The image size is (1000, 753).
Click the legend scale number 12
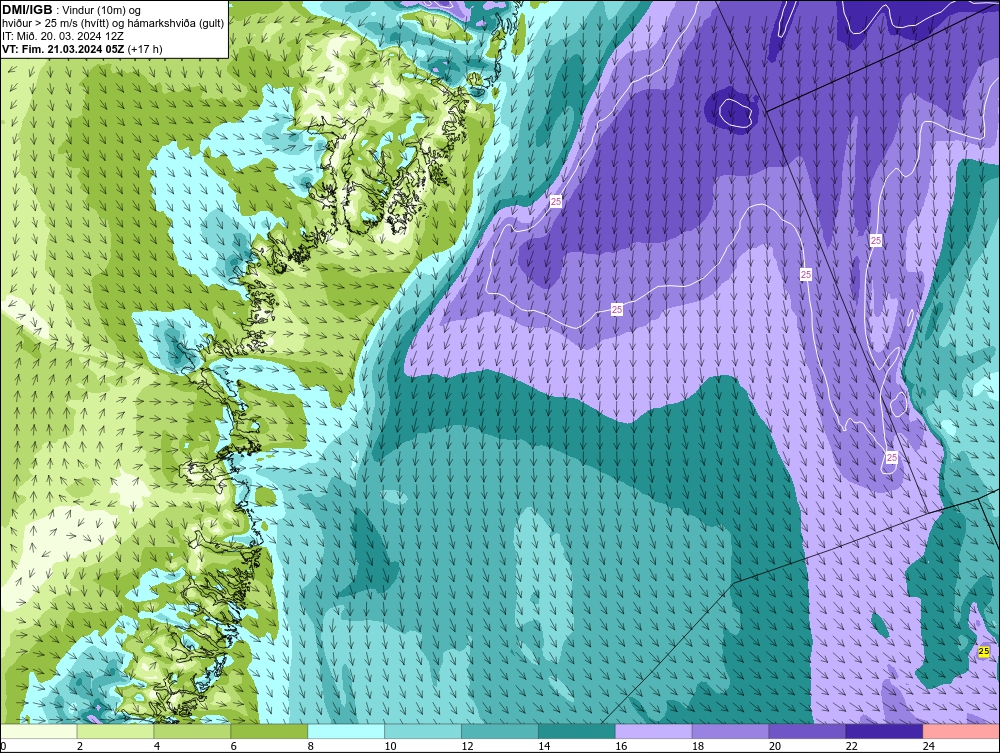(467, 746)
